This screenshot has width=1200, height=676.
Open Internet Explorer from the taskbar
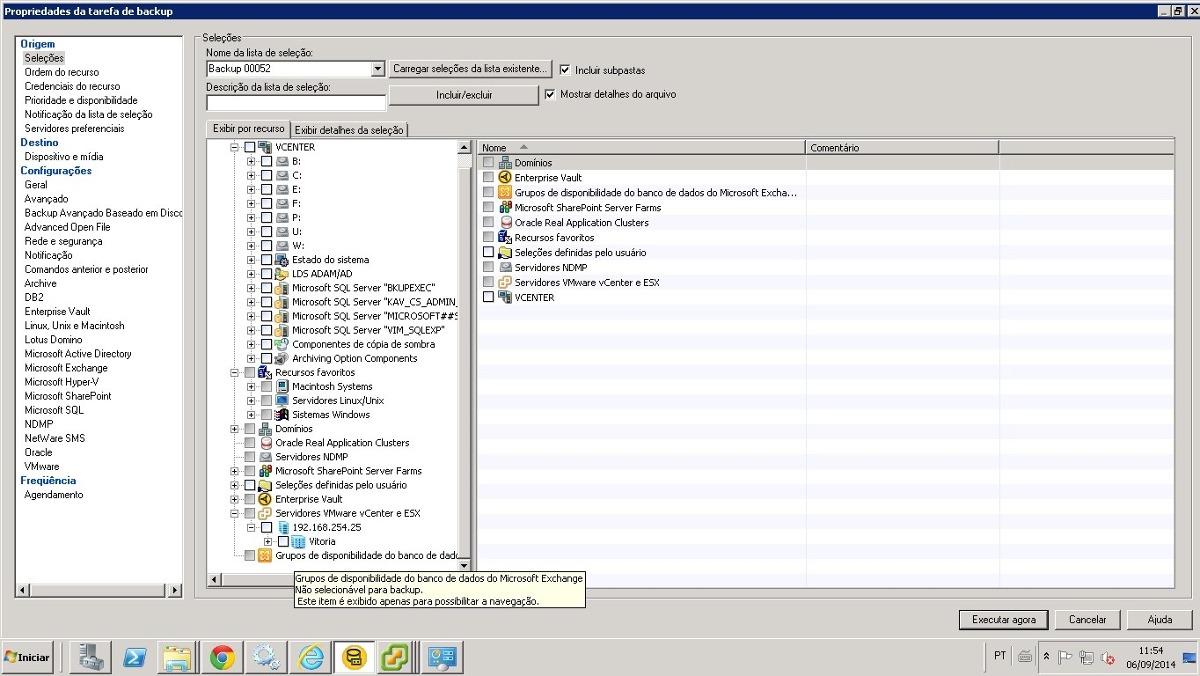[310, 657]
